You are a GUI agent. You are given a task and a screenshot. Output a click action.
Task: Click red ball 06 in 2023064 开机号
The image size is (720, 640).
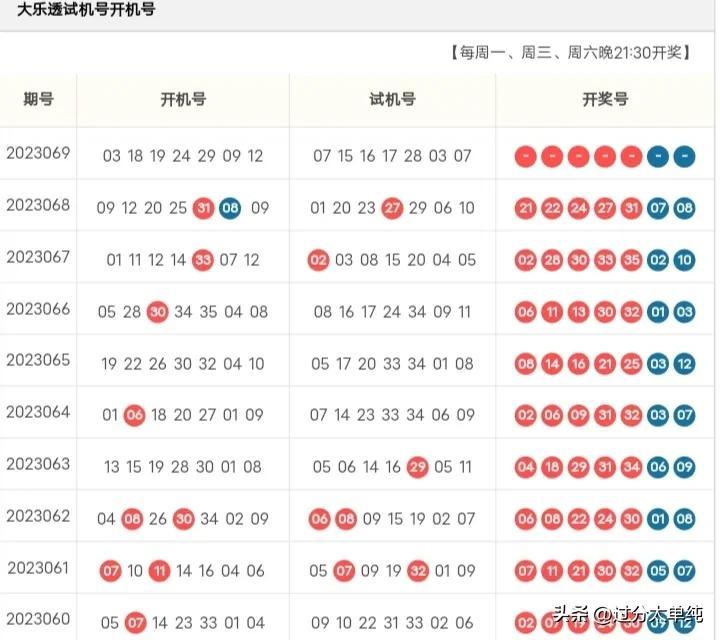click(135, 415)
